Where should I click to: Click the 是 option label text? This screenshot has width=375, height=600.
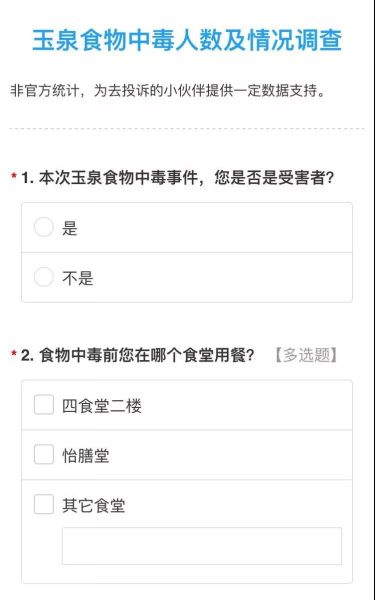(70, 229)
